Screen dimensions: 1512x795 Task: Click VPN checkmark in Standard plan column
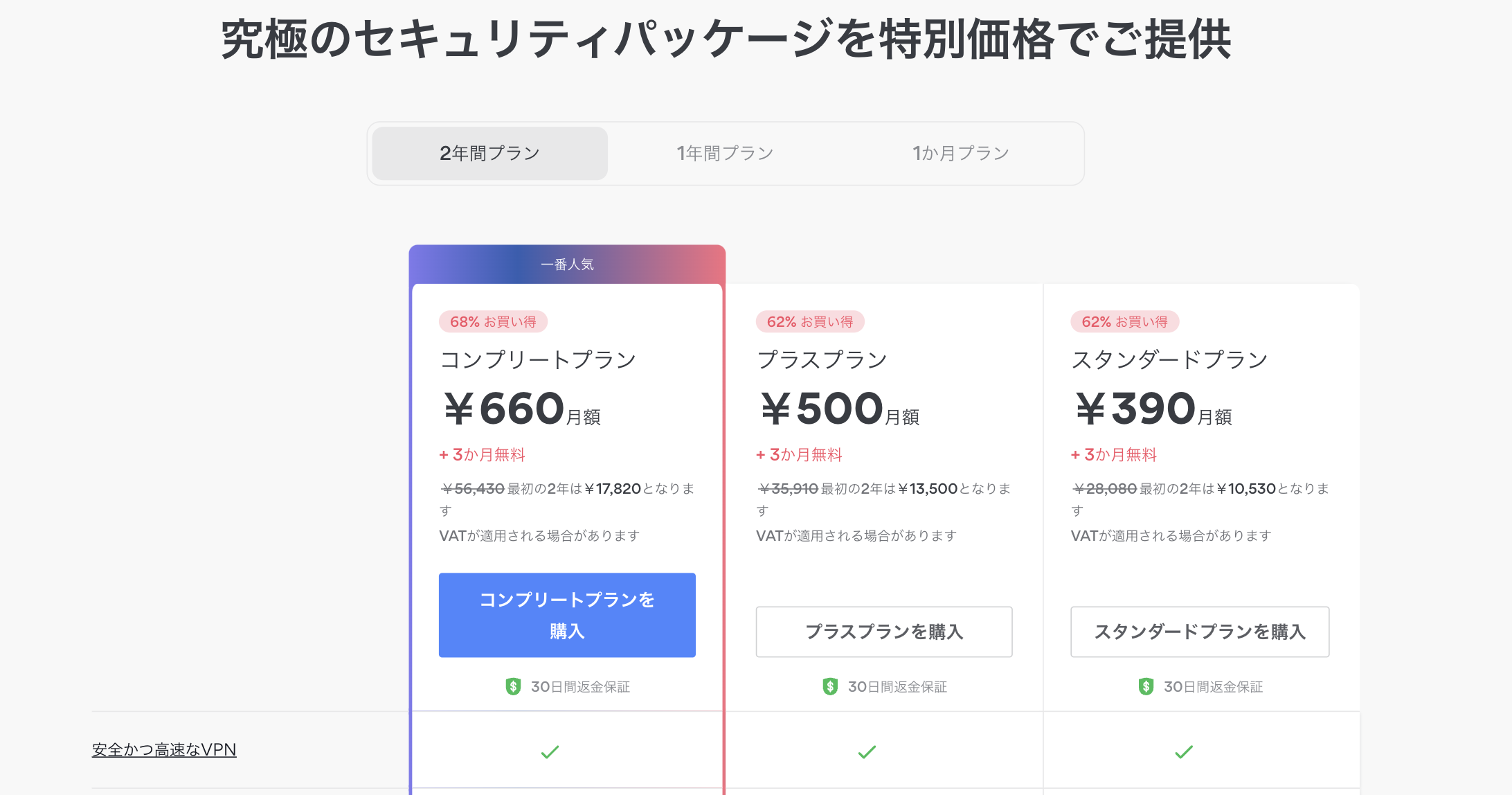coord(1184,751)
